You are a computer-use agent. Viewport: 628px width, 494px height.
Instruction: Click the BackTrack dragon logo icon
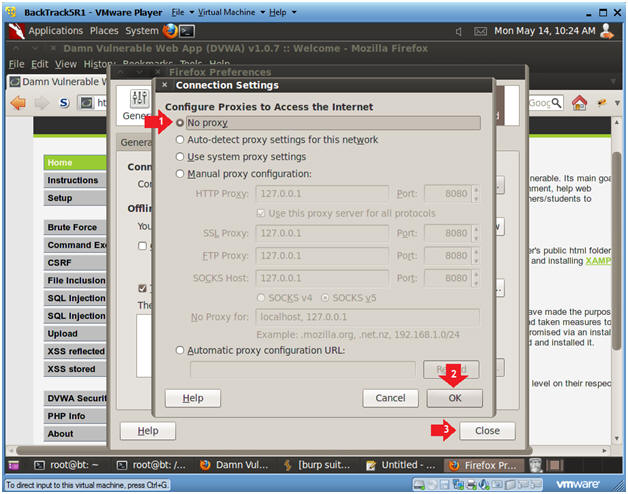[16, 31]
